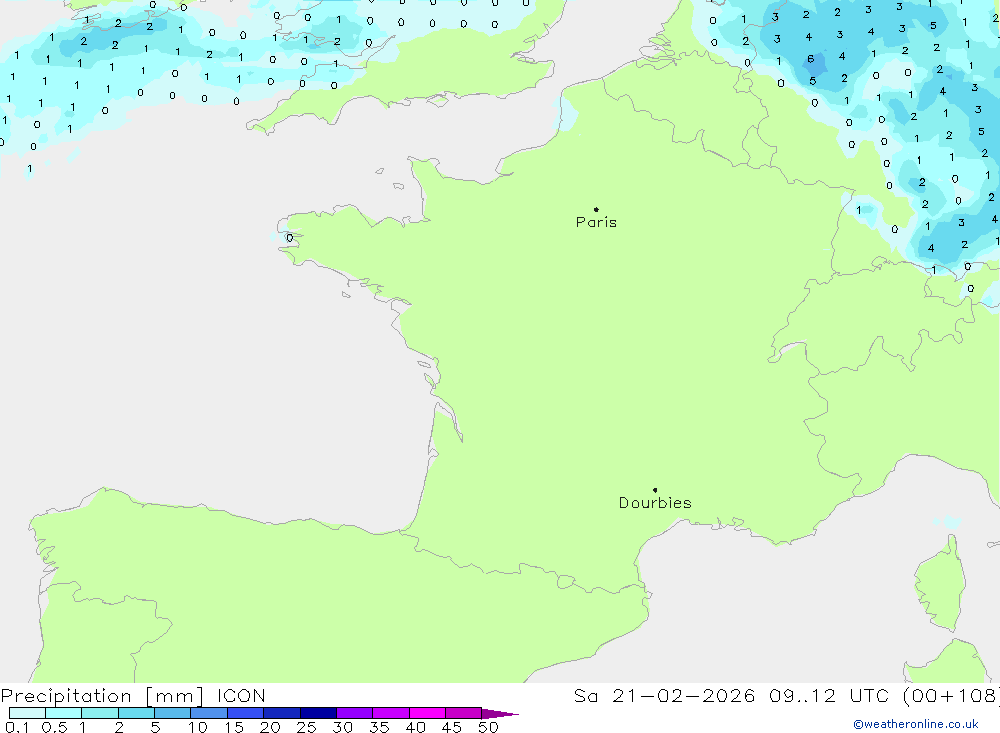The width and height of the screenshot is (1000, 733).
Task: Click the '(00+108)' forecast run text
Action: coord(951,696)
